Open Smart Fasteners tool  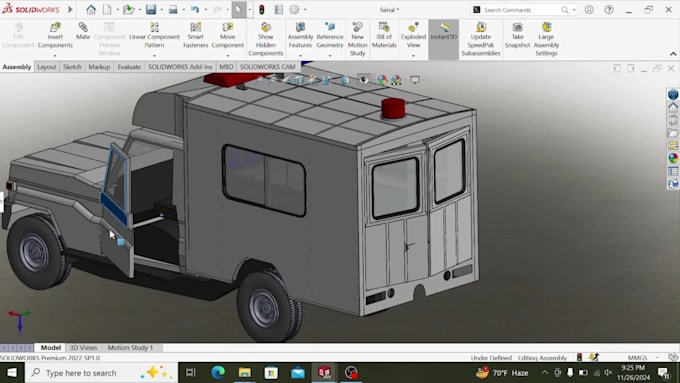click(196, 36)
